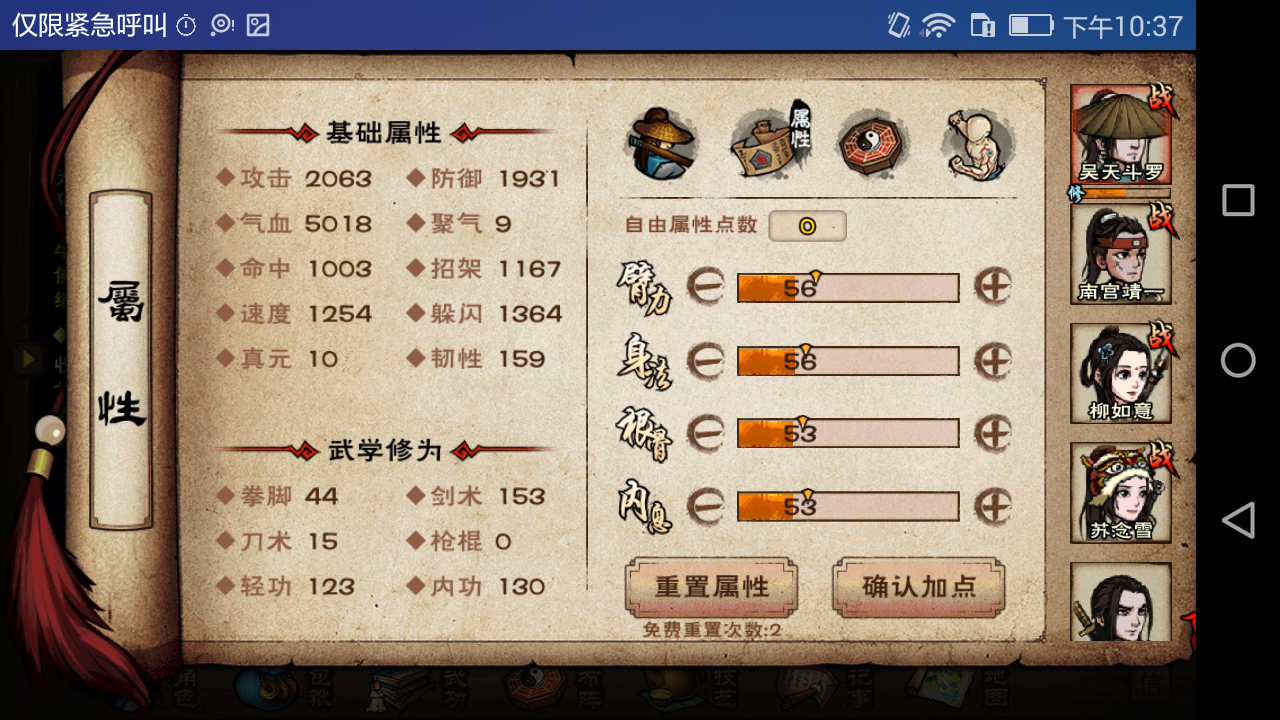The image size is (1280, 720).
Task: Decrease 臂力 with minus button
Action: pyautogui.click(x=705, y=287)
